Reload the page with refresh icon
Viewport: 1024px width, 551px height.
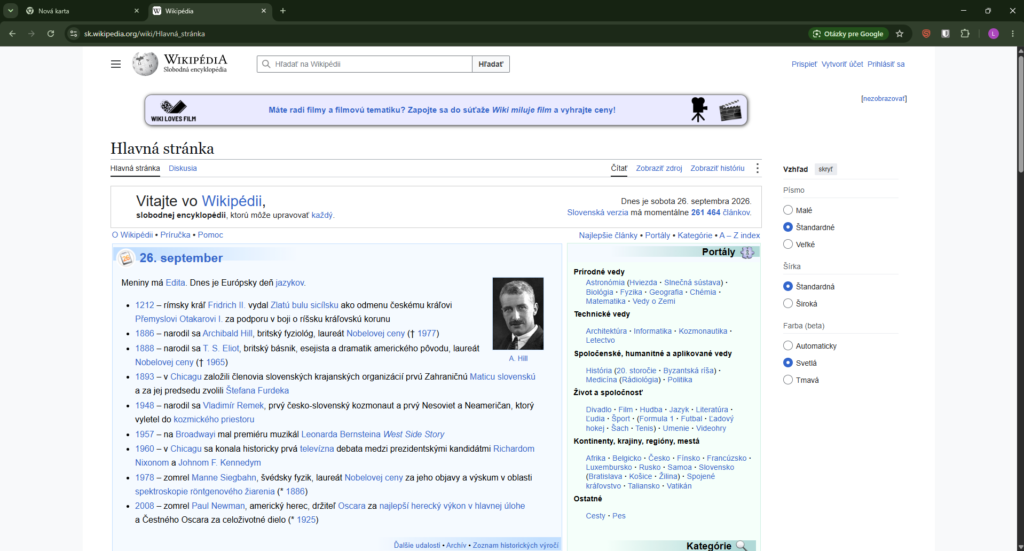(x=50, y=33)
